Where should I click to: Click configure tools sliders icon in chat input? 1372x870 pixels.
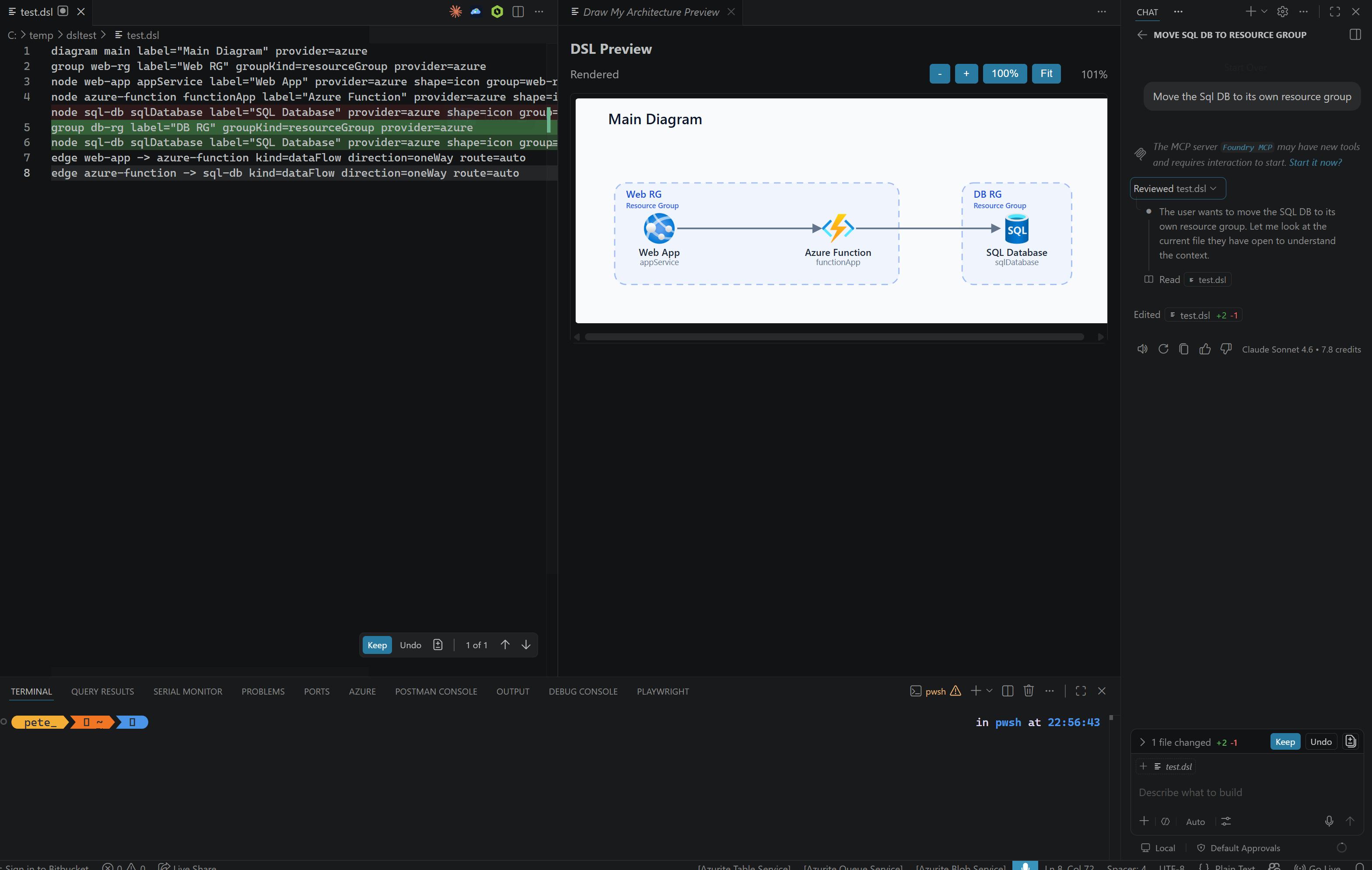tap(1226, 821)
